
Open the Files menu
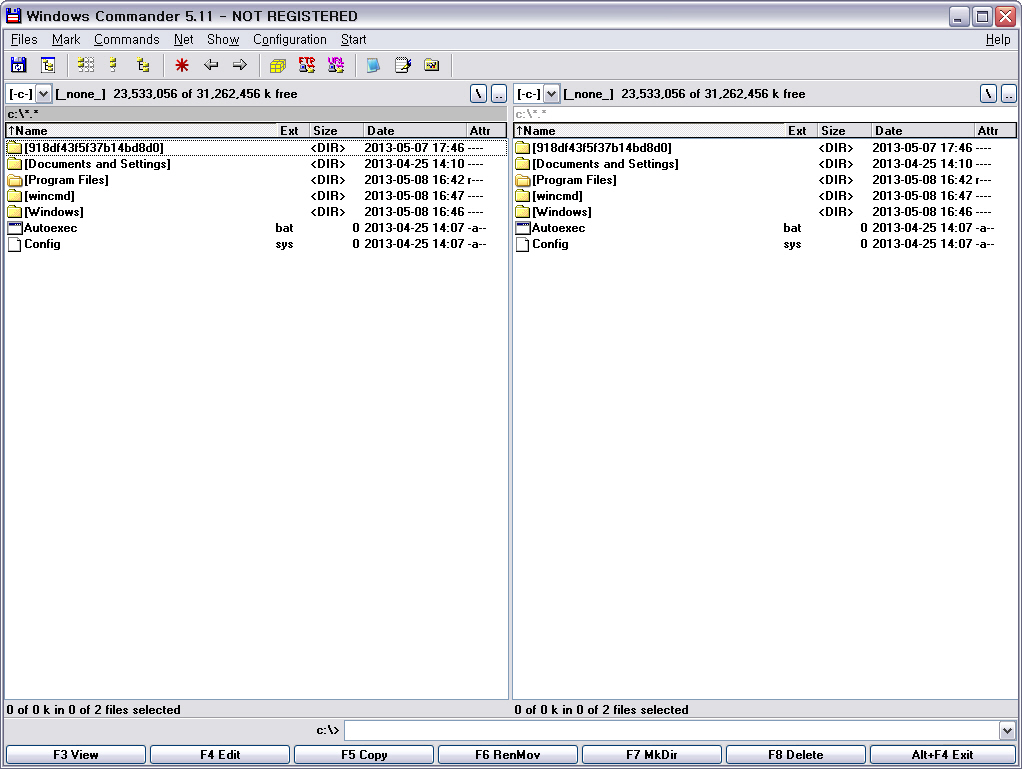[24, 40]
